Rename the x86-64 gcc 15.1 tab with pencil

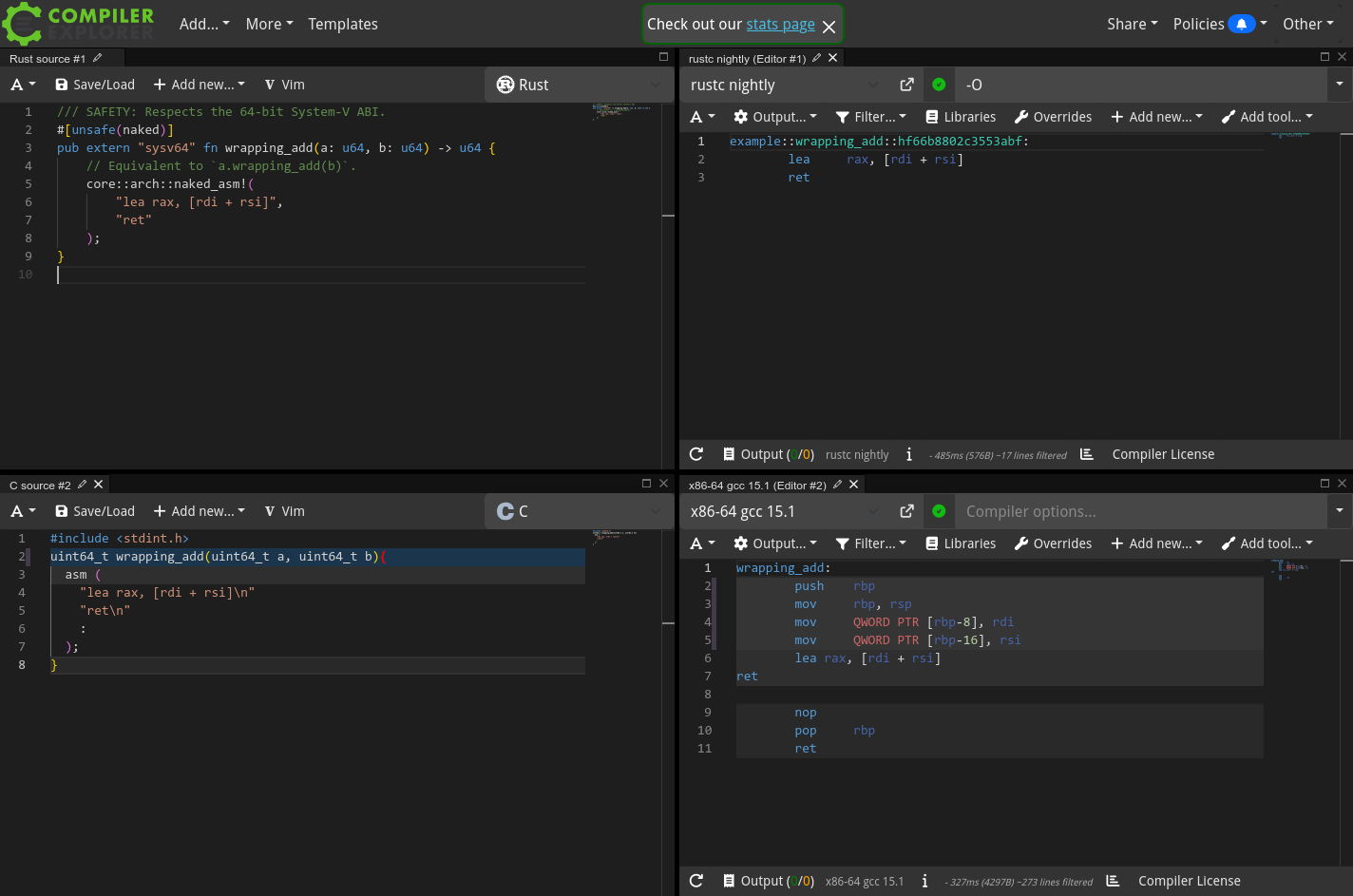click(x=837, y=485)
